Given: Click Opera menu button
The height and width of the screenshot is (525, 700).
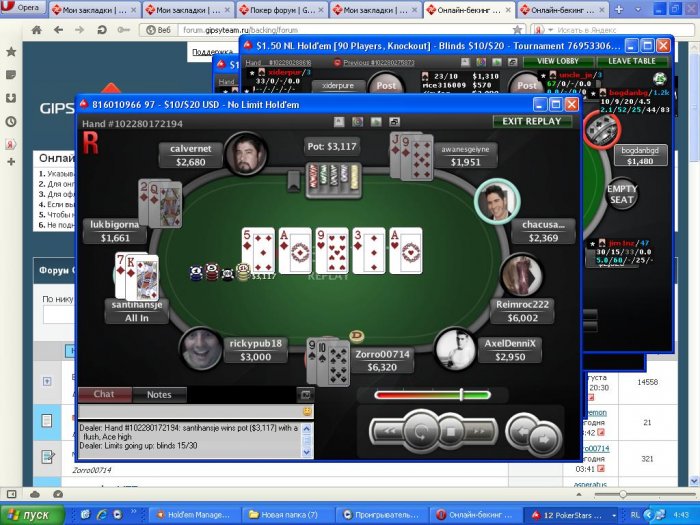Looking at the screenshot, I should click(23, 7).
